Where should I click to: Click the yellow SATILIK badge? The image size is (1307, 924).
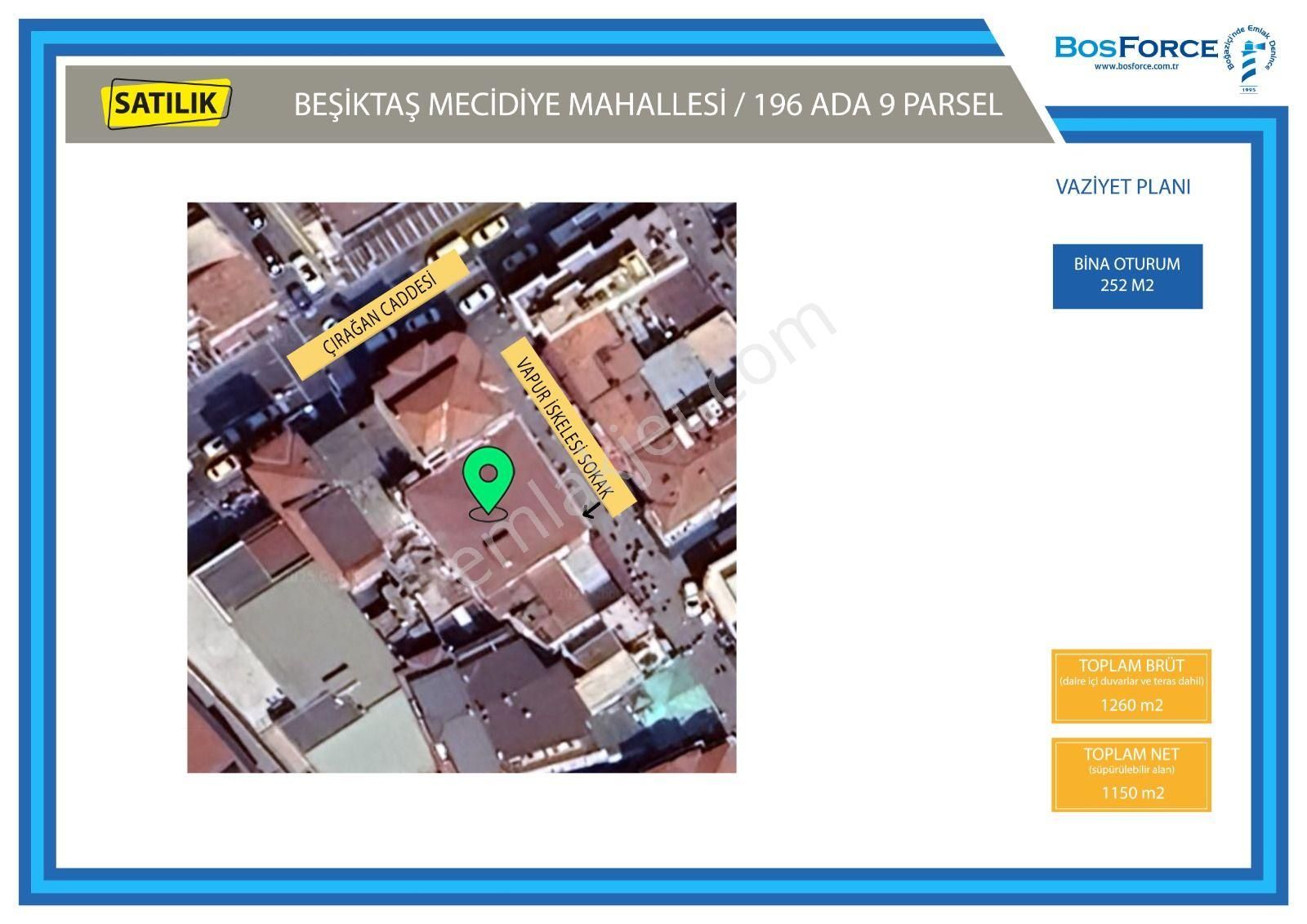pyautogui.click(x=167, y=103)
